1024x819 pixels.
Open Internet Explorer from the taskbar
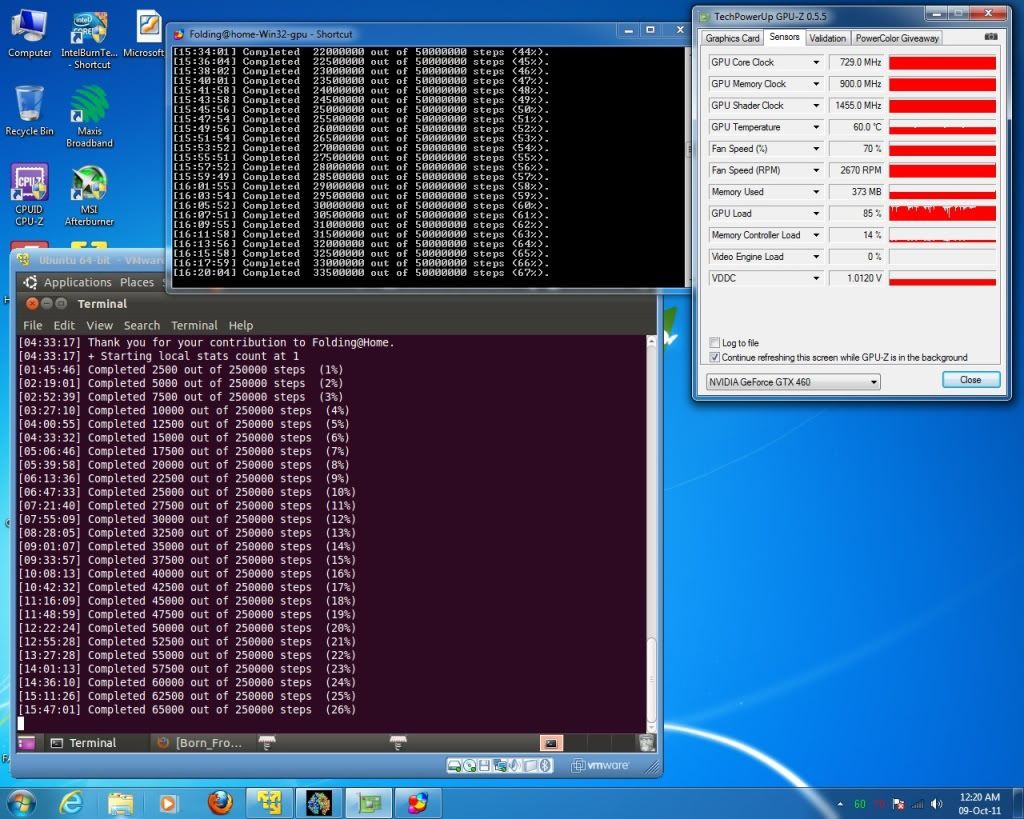(71, 803)
